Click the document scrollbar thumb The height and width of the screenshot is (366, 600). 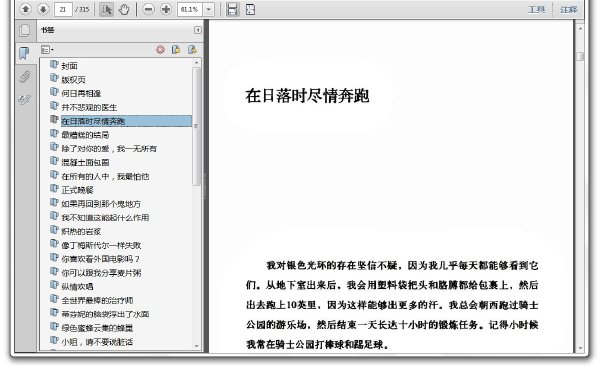pyautogui.click(x=580, y=56)
